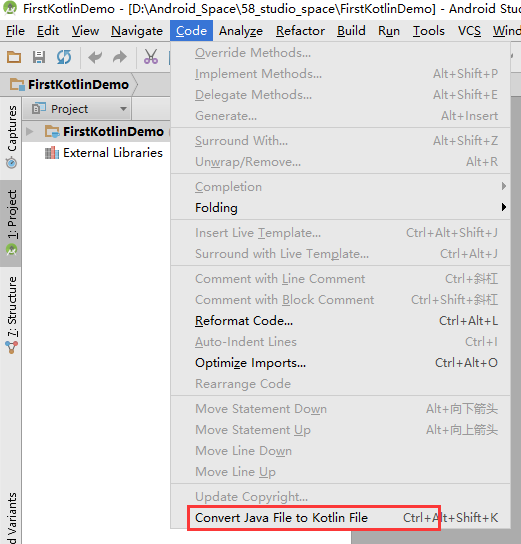Select Optimize Imports... menu entry

tap(341, 363)
